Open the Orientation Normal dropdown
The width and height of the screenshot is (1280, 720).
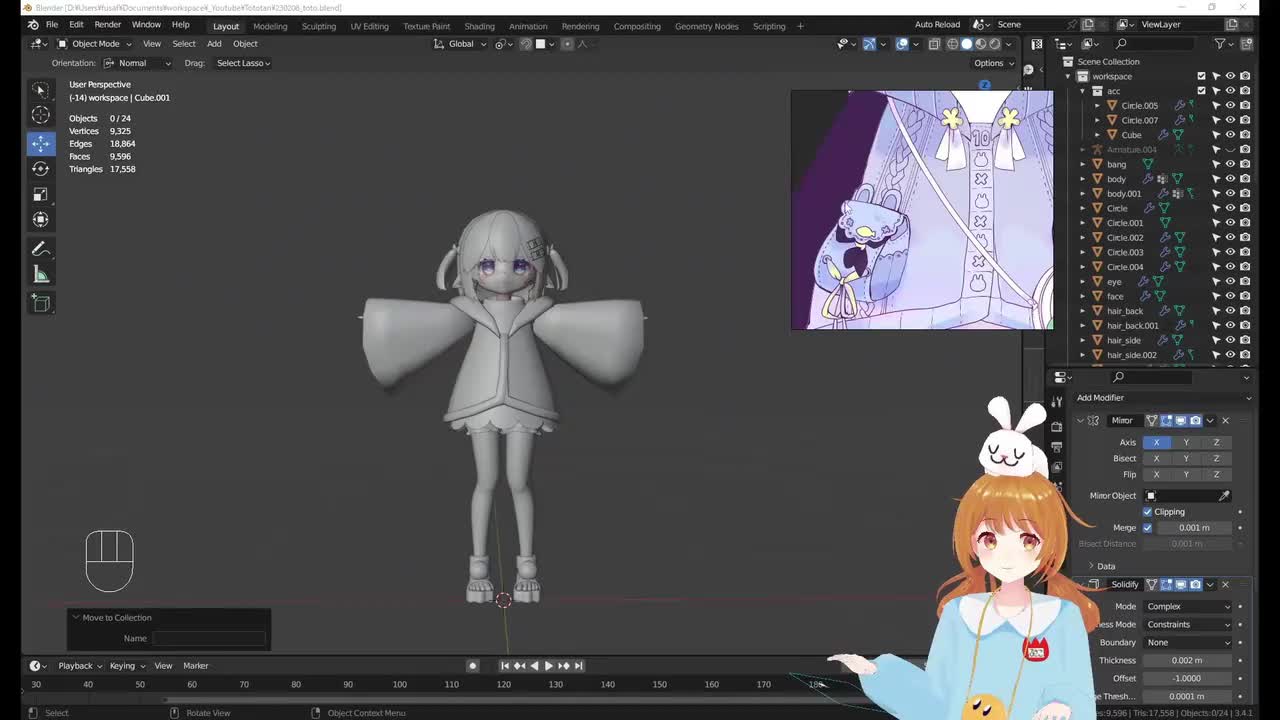[x=137, y=63]
